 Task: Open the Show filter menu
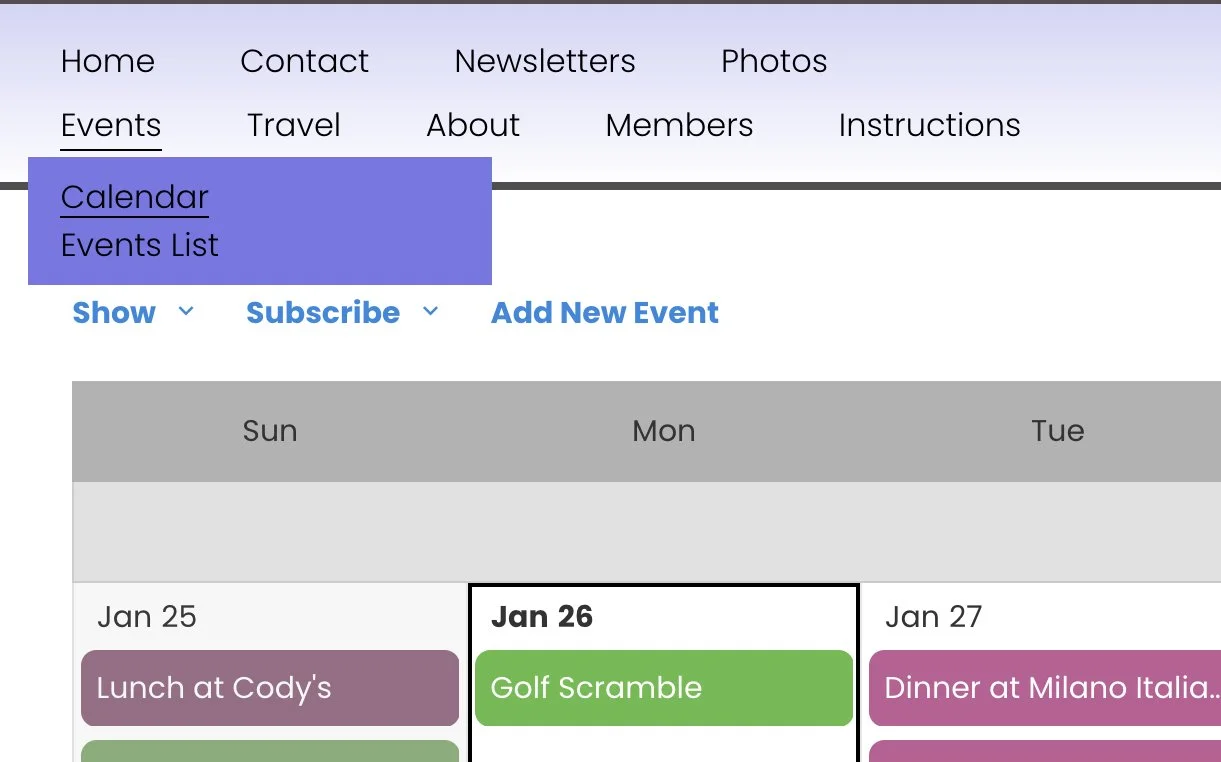tap(114, 313)
